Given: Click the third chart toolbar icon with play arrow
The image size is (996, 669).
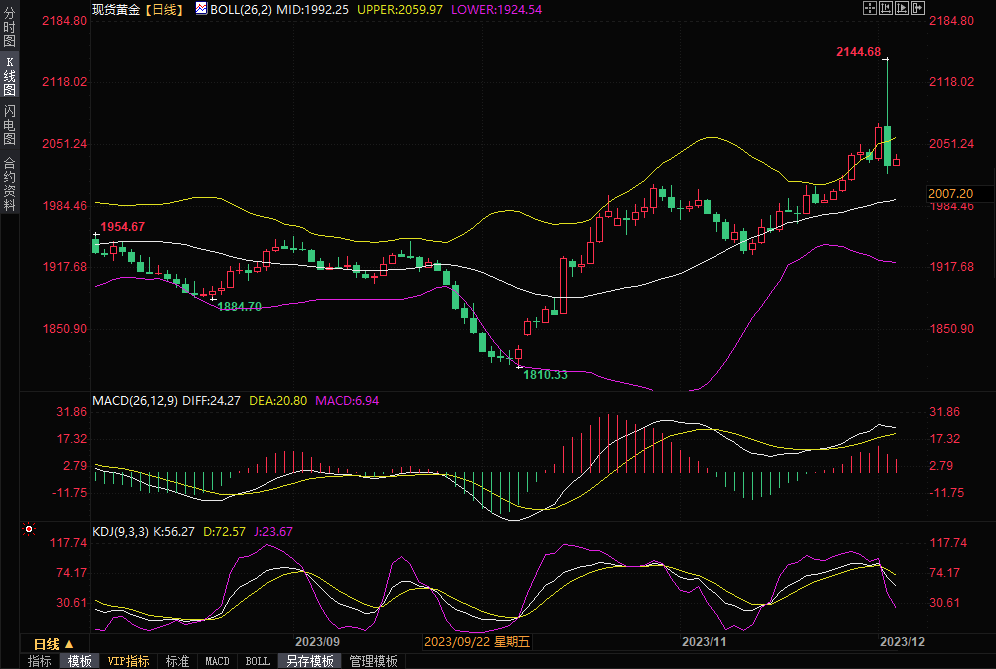Looking at the screenshot, I should pyautogui.click(x=901, y=8).
